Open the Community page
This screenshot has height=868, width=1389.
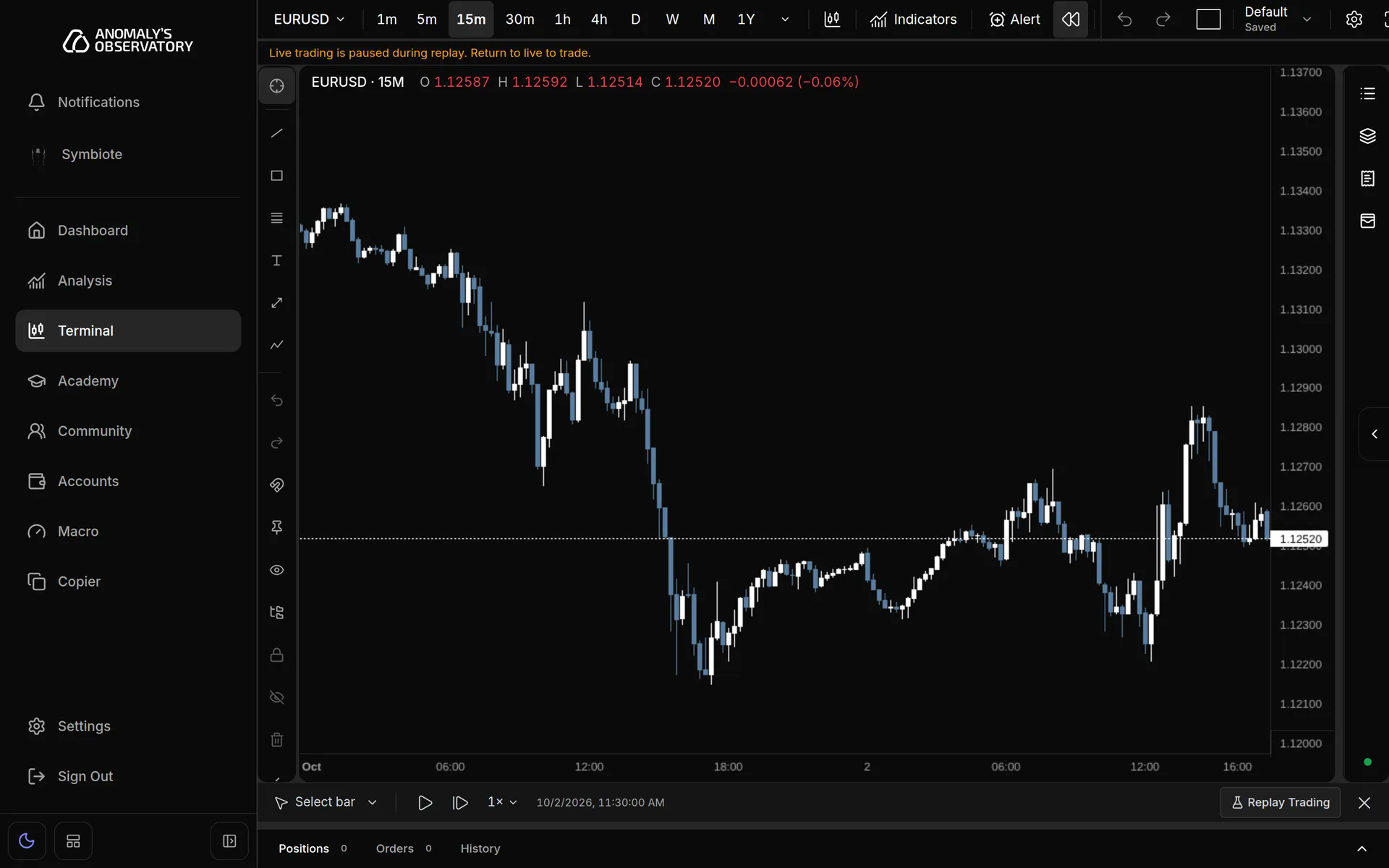(x=128, y=431)
